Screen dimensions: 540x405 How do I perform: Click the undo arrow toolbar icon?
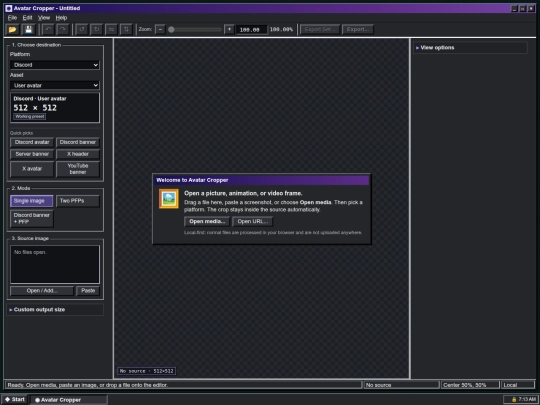(x=48, y=30)
